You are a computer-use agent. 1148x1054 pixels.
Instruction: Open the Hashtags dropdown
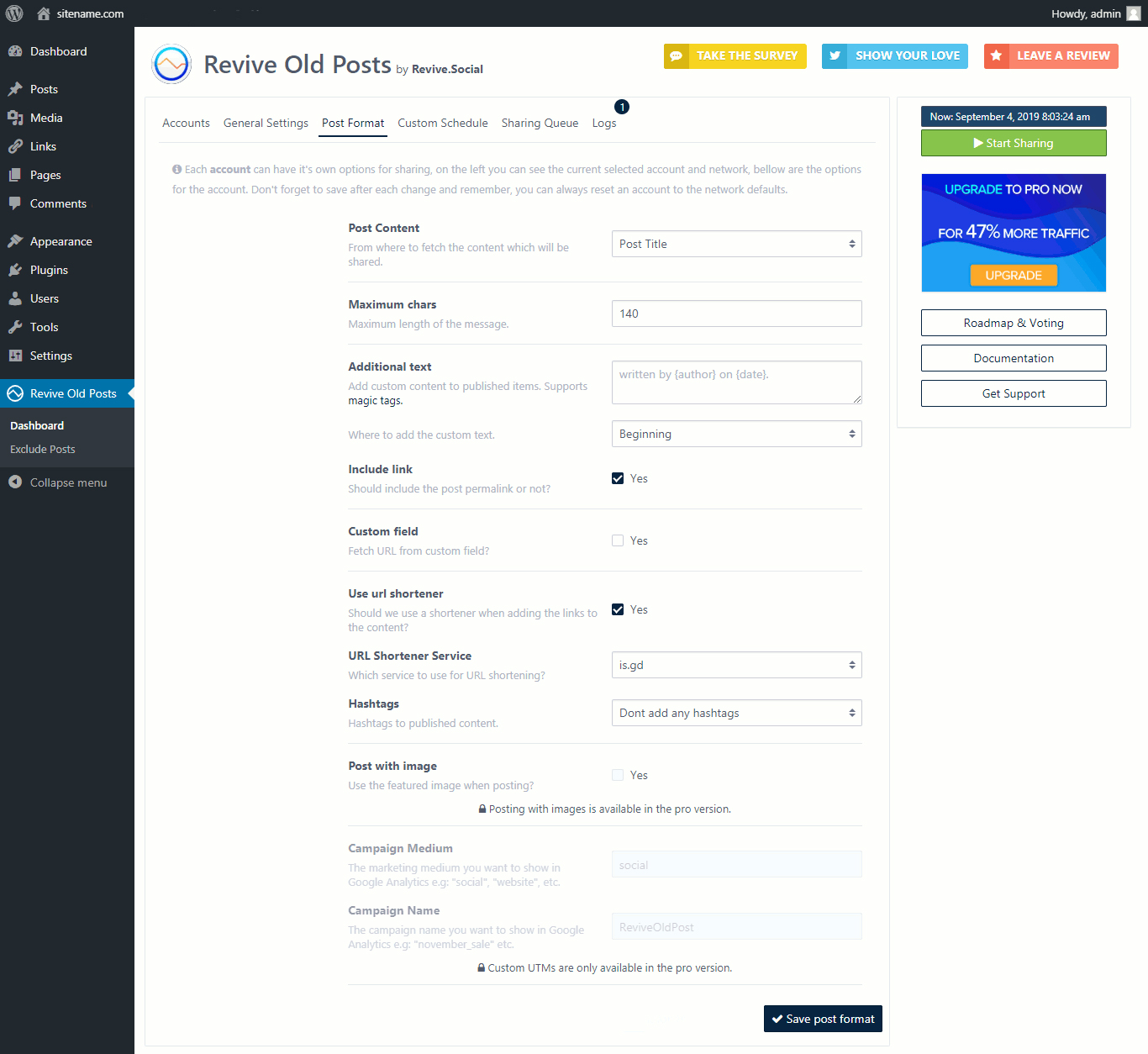point(737,713)
